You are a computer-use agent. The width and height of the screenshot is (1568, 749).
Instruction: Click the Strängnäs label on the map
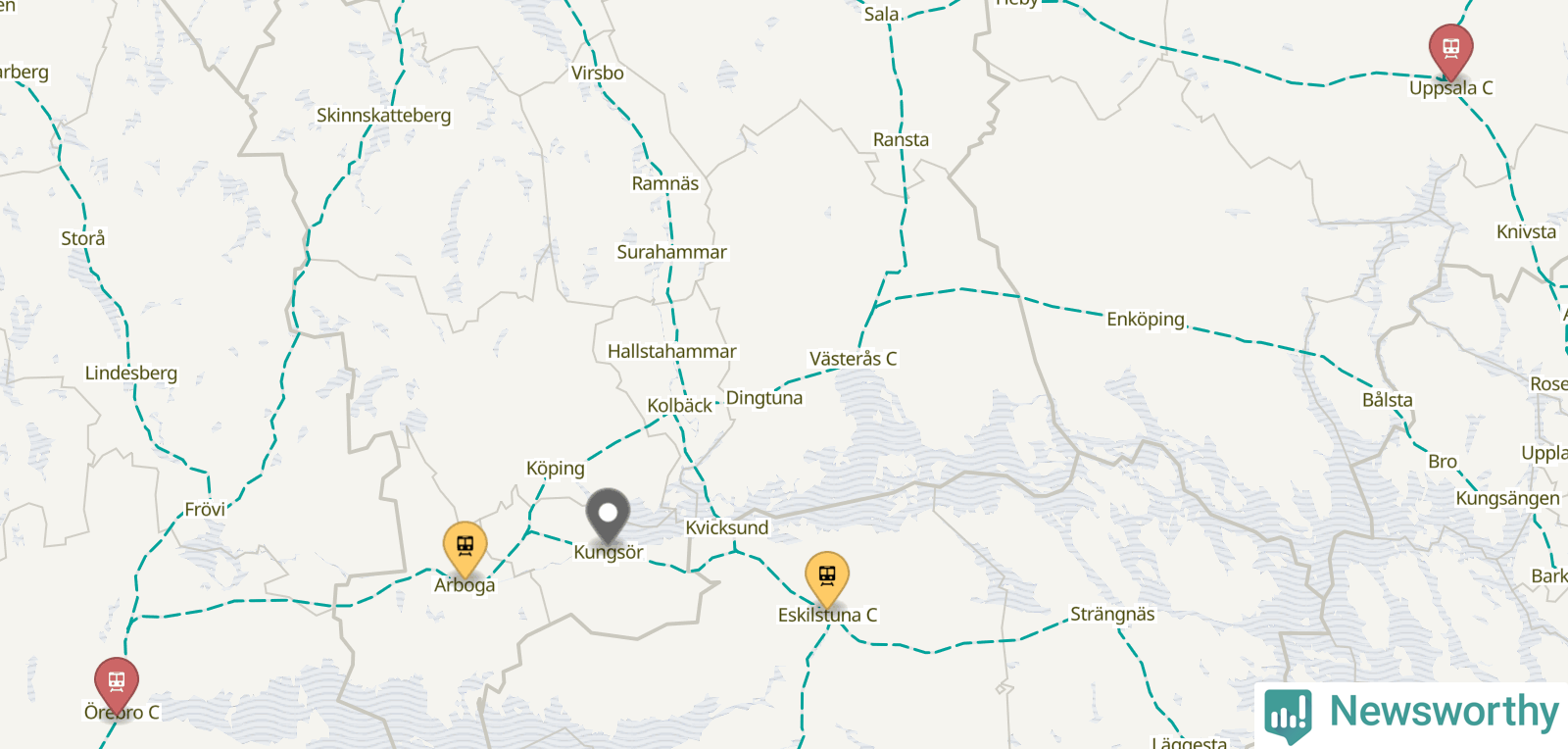(1112, 615)
